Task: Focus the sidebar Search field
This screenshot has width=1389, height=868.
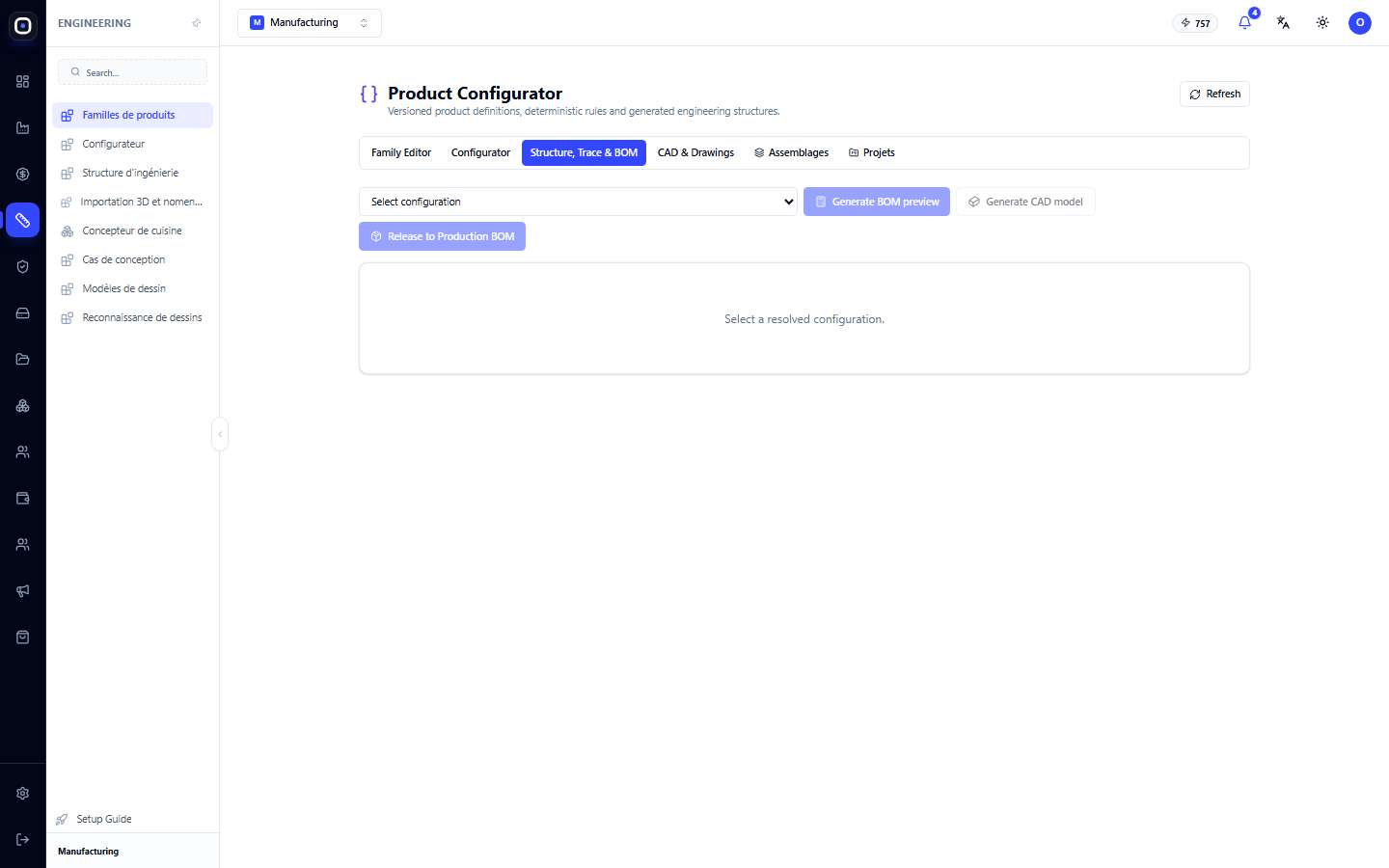Action: coord(133,72)
